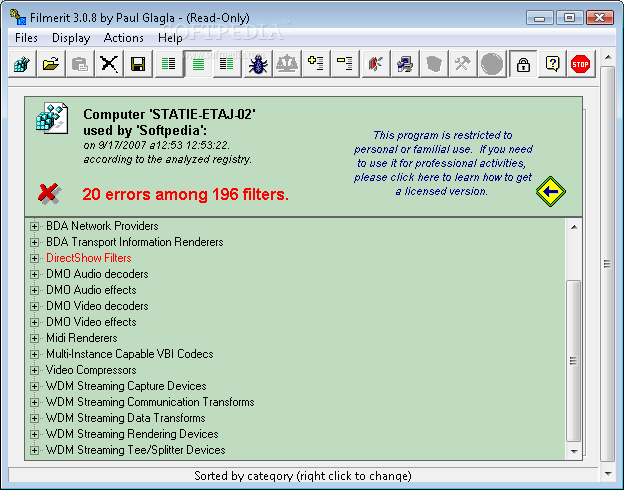
Task: Select the left-green columns view icon
Action: click(169, 64)
